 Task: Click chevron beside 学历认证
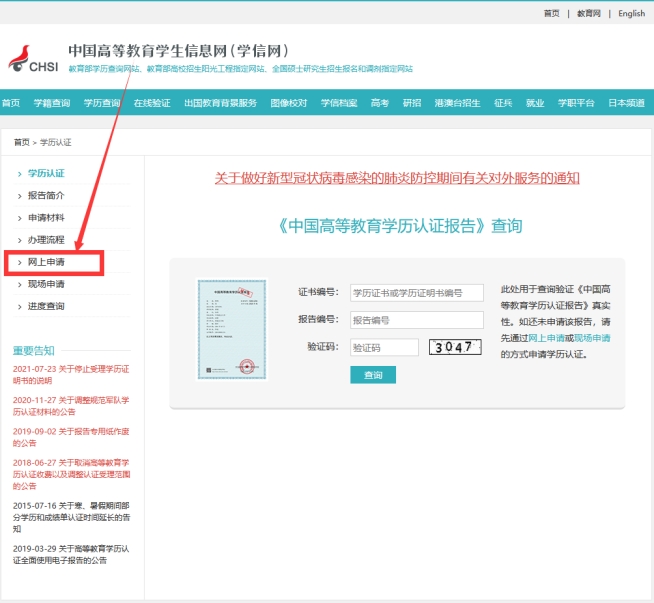click(19, 174)
